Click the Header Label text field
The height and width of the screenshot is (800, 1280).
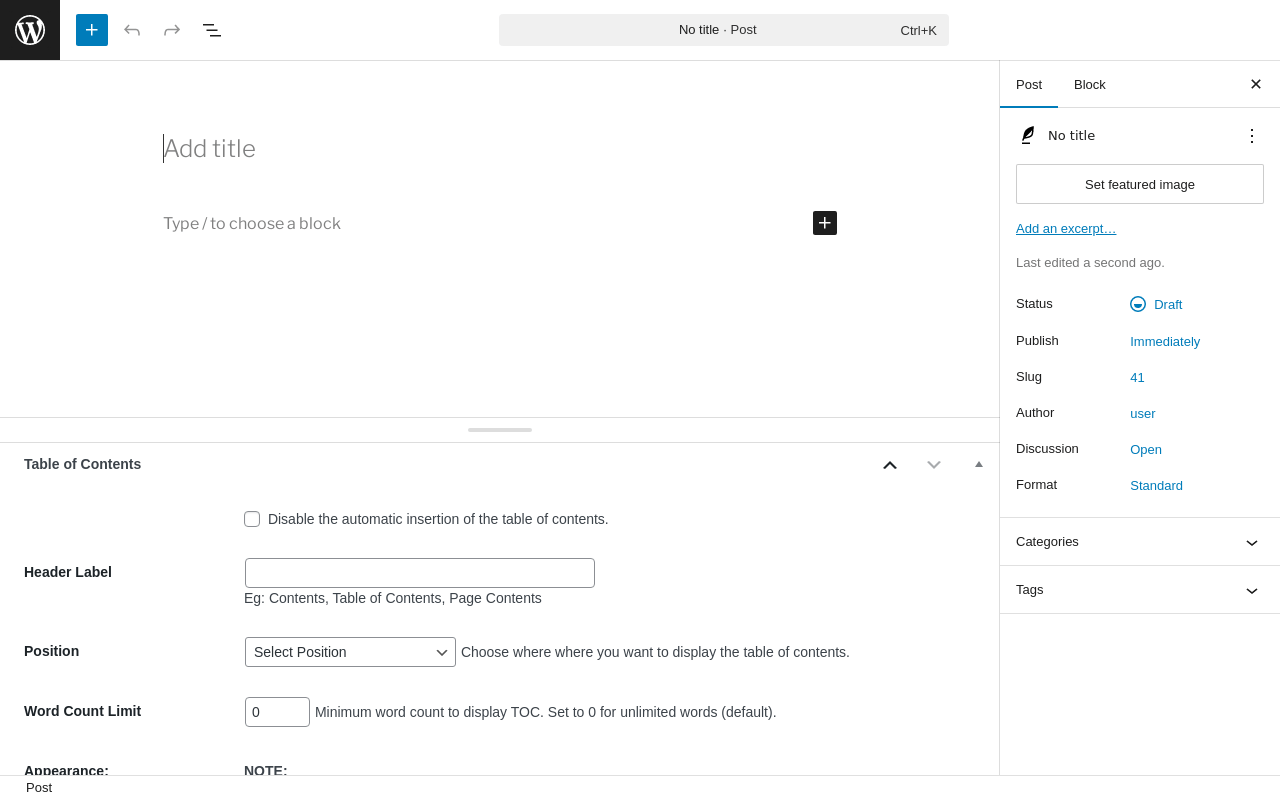tap(420, 573)
